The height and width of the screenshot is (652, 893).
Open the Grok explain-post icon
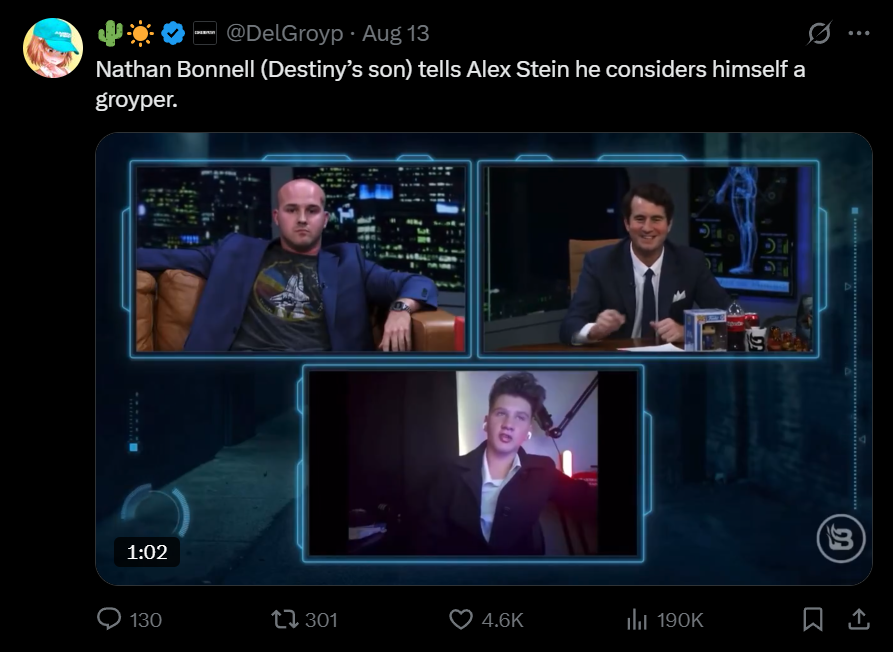pos(820,33)
